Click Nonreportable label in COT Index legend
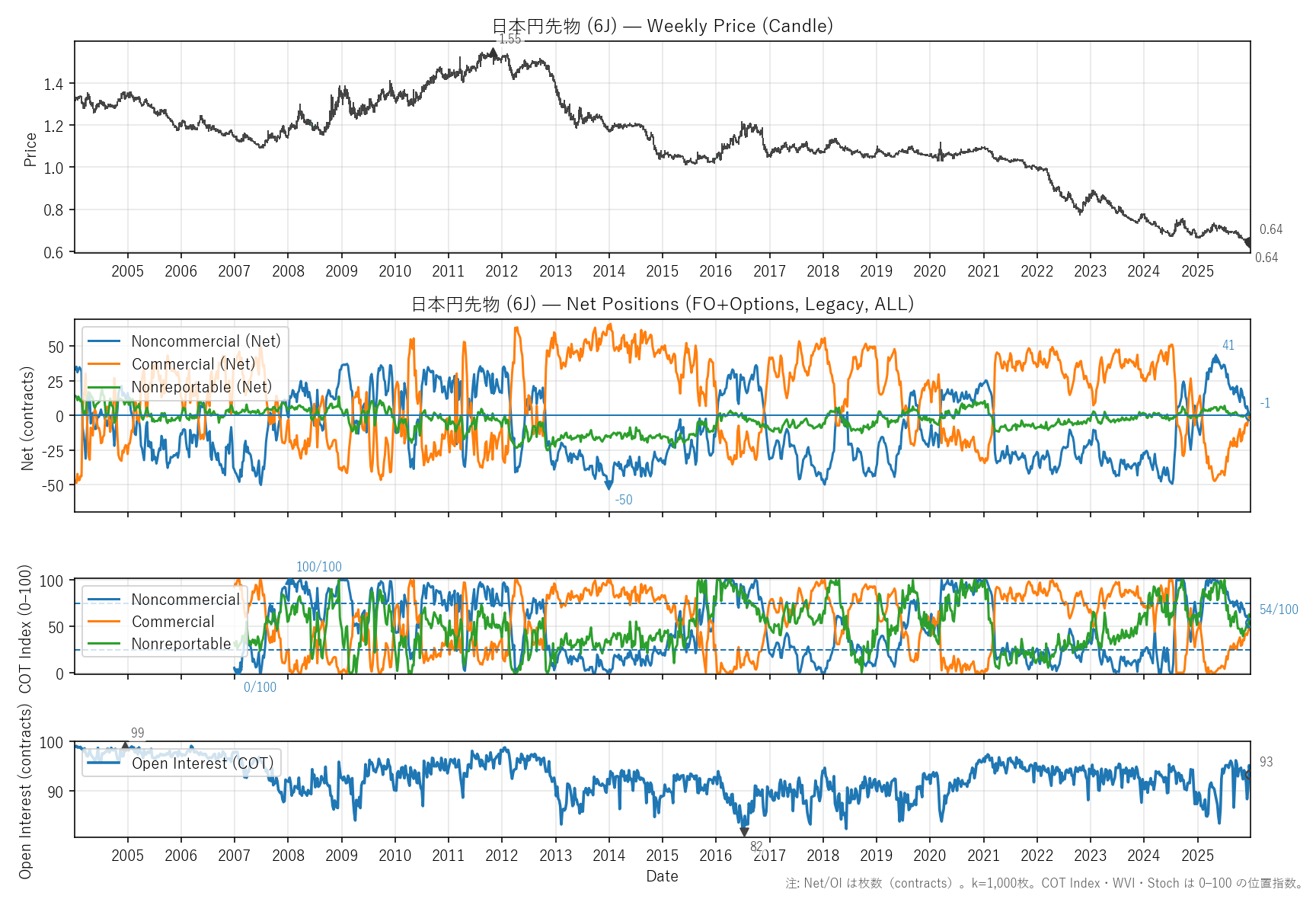The image size is (1316, 899). click(181, 644)
